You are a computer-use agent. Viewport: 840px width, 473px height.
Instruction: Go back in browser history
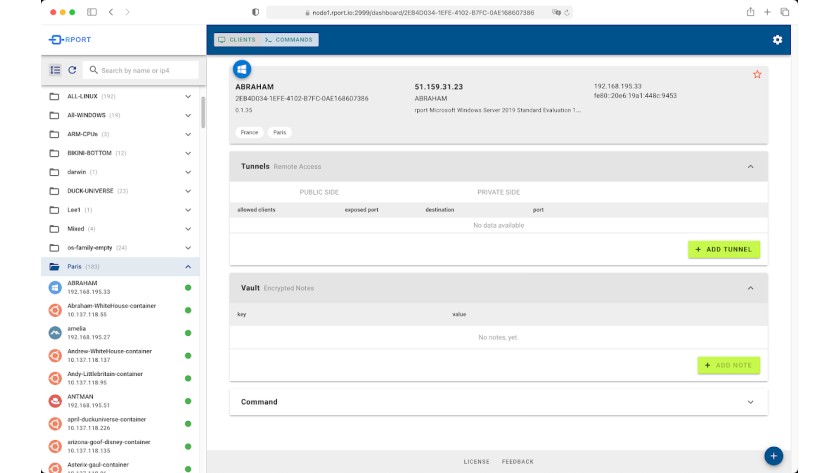point(111,12)
